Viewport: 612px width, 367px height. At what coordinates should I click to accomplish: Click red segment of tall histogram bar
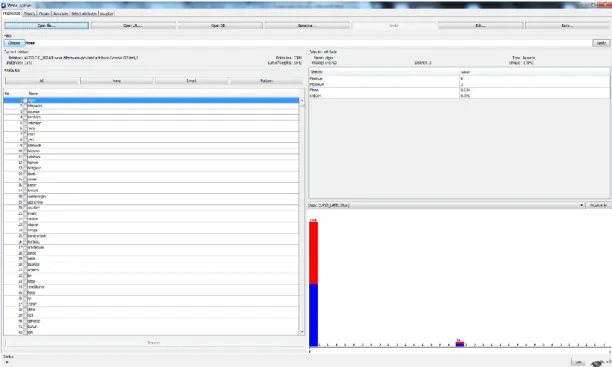pos(313,253)
